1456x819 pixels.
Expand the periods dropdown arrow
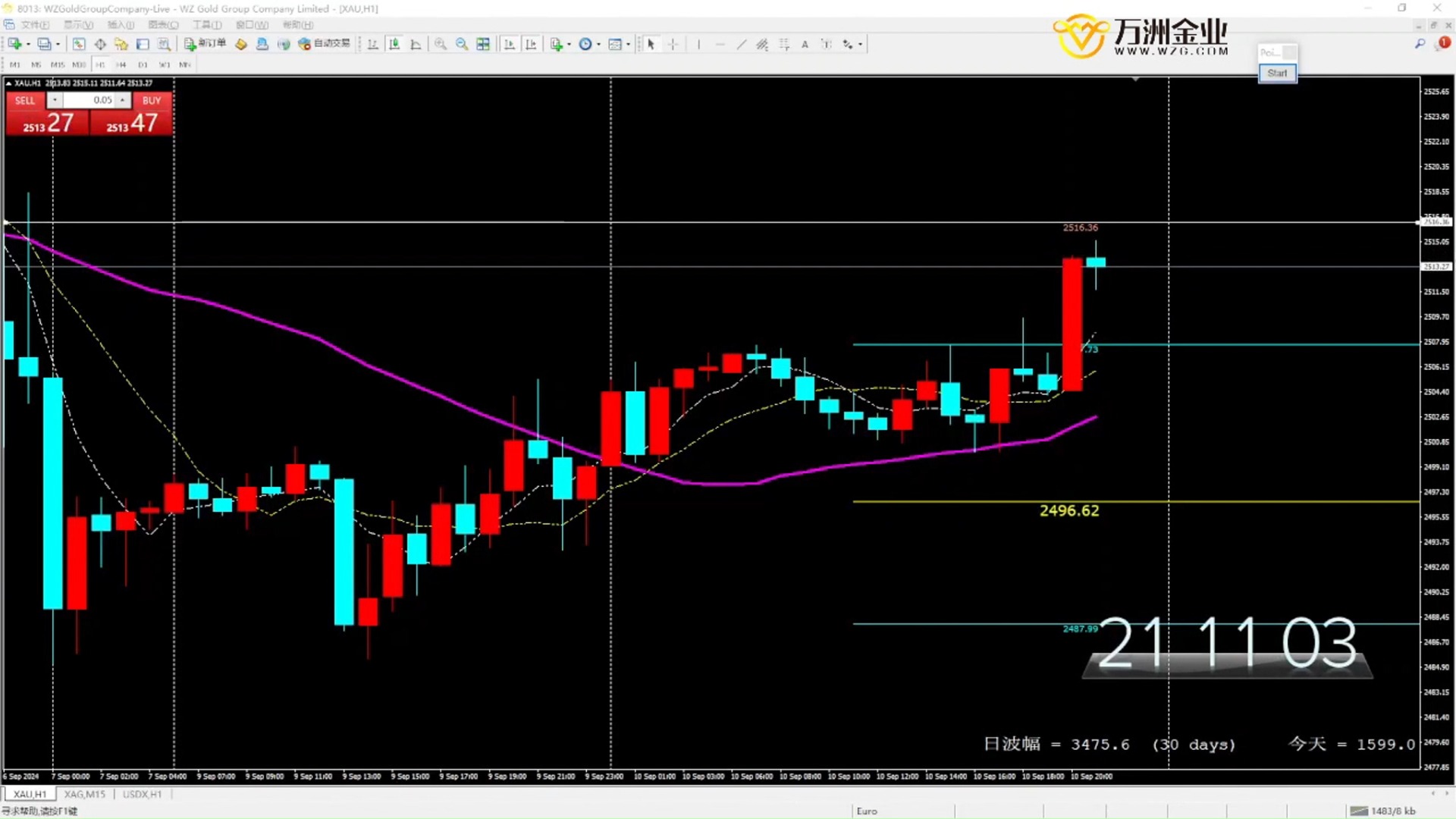click(599, 44)
